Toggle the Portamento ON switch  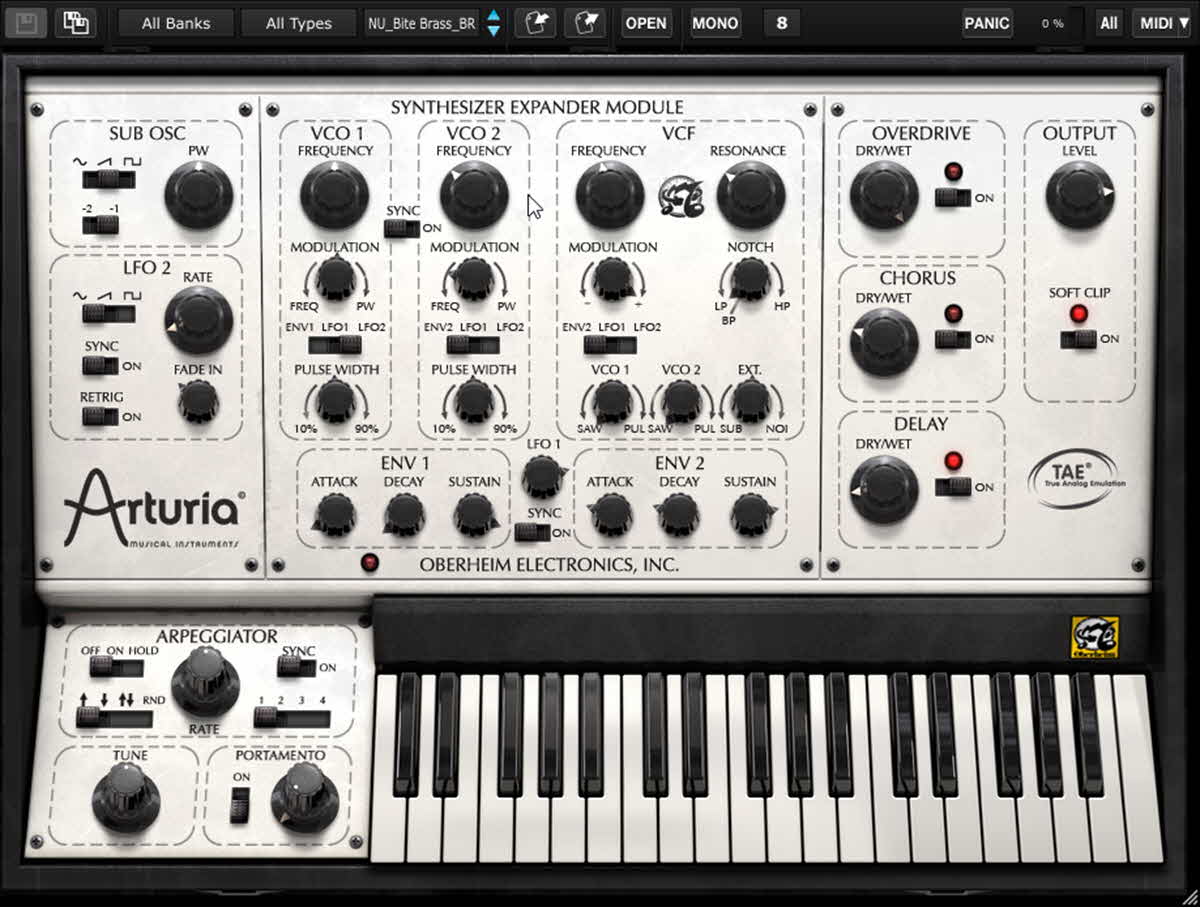point(240,805)
